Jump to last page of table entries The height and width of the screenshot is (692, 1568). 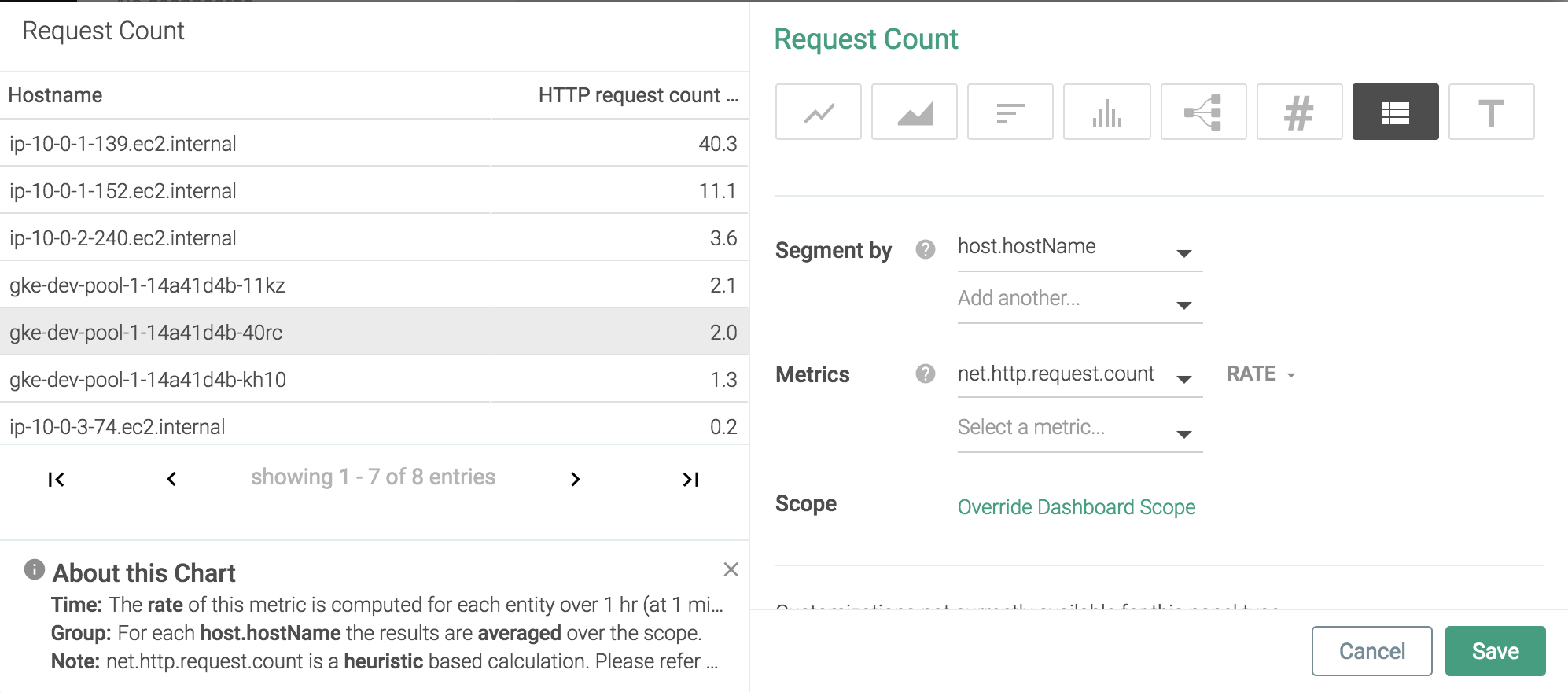690,479
